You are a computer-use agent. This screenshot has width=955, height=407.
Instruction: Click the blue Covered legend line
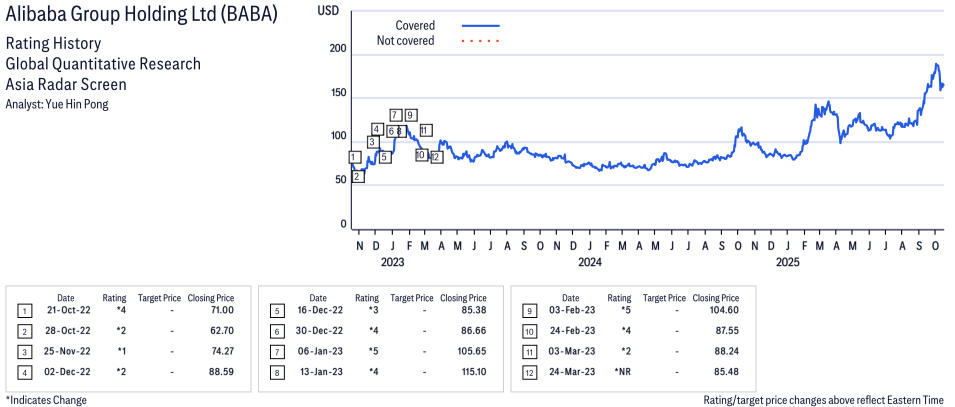pos(480,25)
